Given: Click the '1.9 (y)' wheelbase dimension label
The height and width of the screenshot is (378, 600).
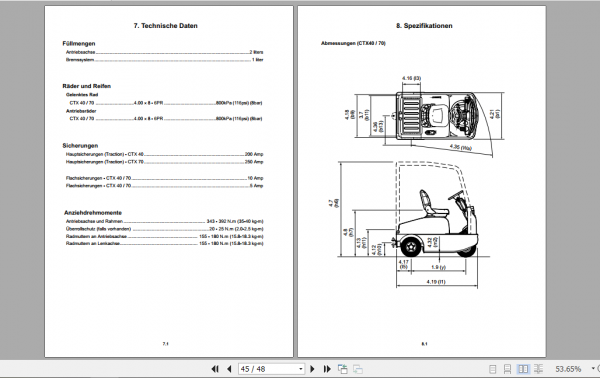Looking at the screenshot, I should 439,267.
